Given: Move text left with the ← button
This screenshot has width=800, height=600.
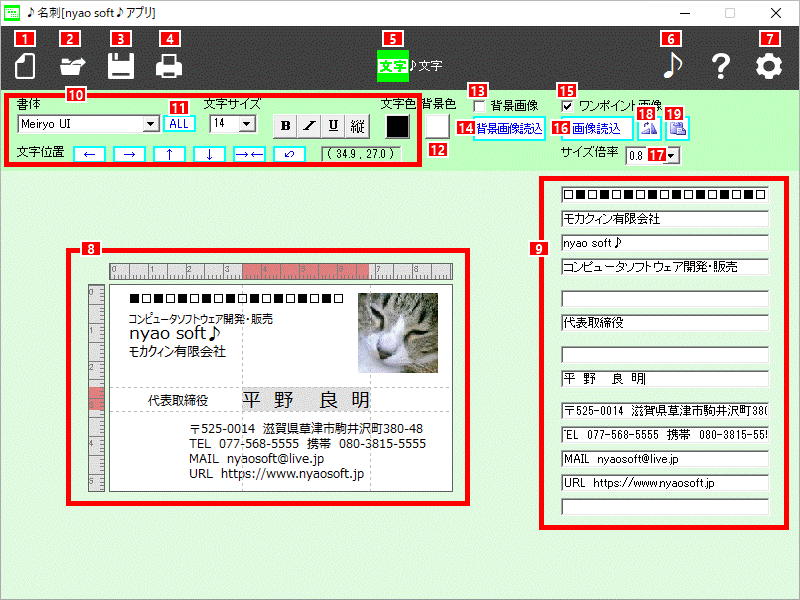Looking at the screenshot, I should coord(89,154).
